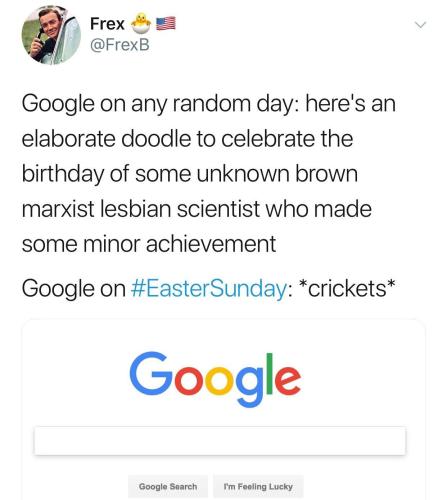Image resolution: width=447 pixels, height=500 pixels.
Task: Click the green l letter of the logo
Action: click(x=269, y=374)
